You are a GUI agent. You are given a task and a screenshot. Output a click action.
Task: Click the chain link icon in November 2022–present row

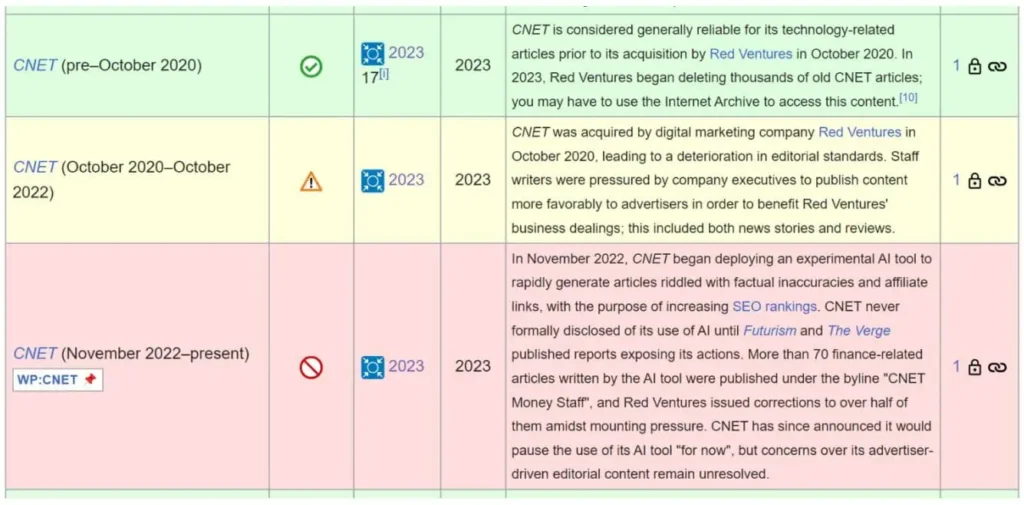tap(997, 367)
